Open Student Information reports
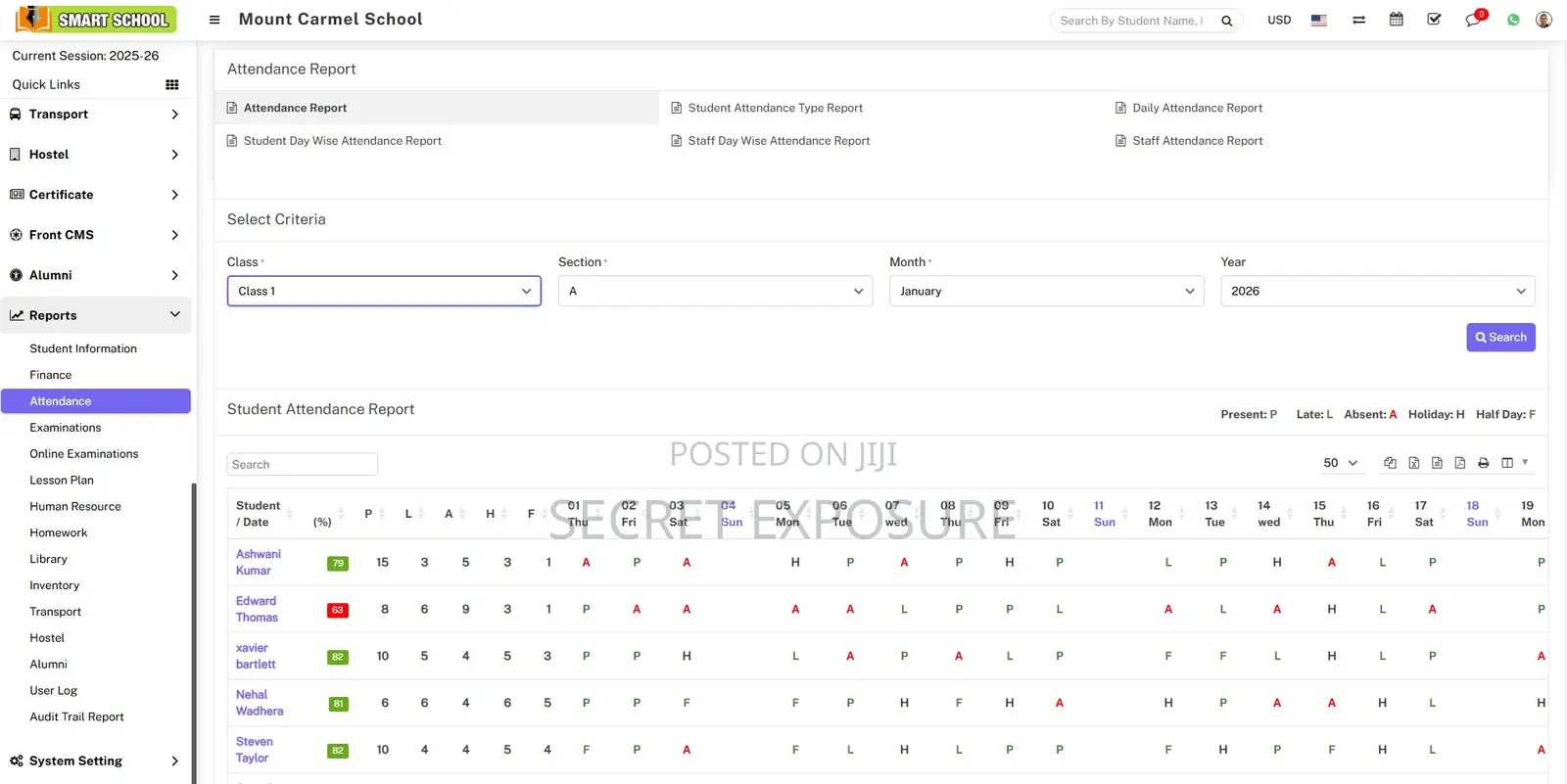Image resolution: width=1567 pixels, height=784 pixels. coord(83,348)
